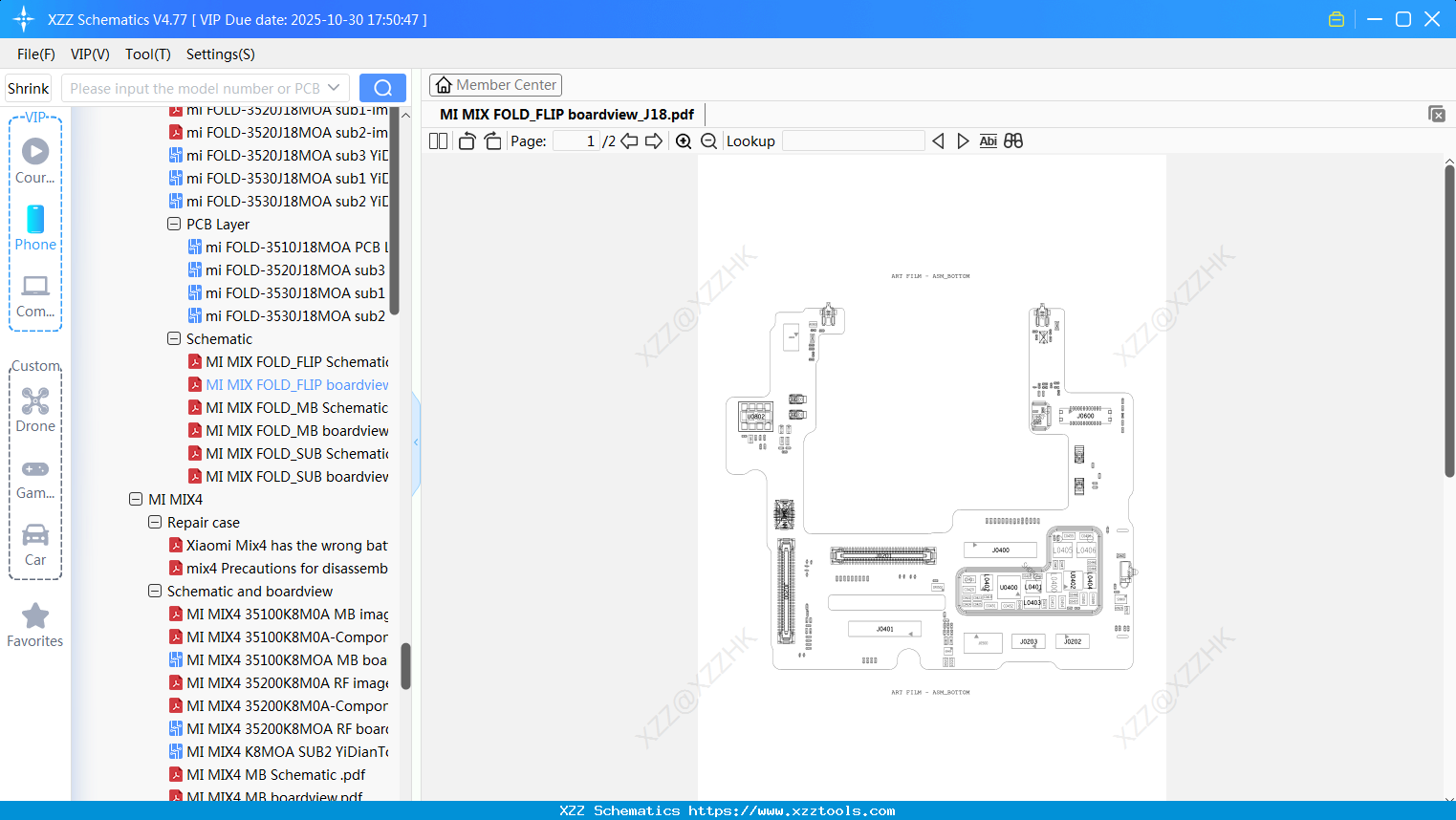Rotate the page clockwise
The height and width of the screenshot is (820, 1456).
(x=492, y=141)
